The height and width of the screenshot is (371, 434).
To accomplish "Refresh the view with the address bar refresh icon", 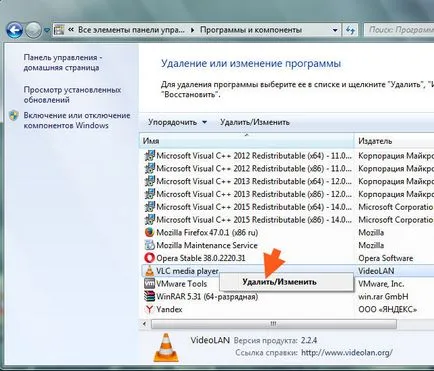I will [x=350, y=30].
